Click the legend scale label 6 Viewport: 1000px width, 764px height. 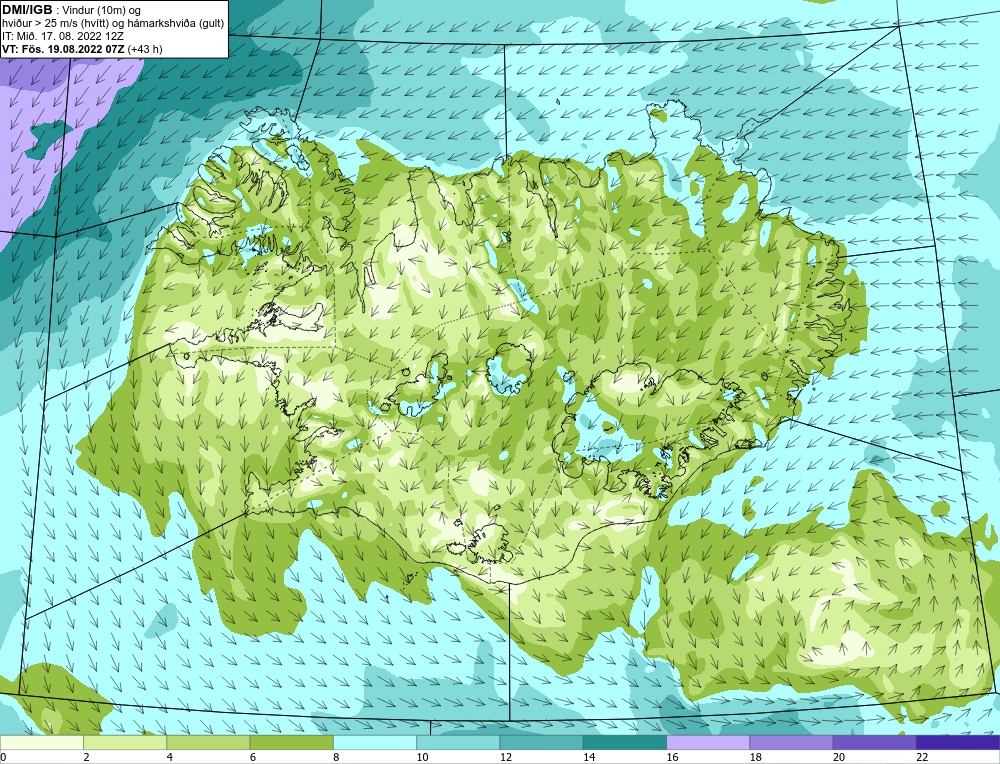click(x=253, y=757)
